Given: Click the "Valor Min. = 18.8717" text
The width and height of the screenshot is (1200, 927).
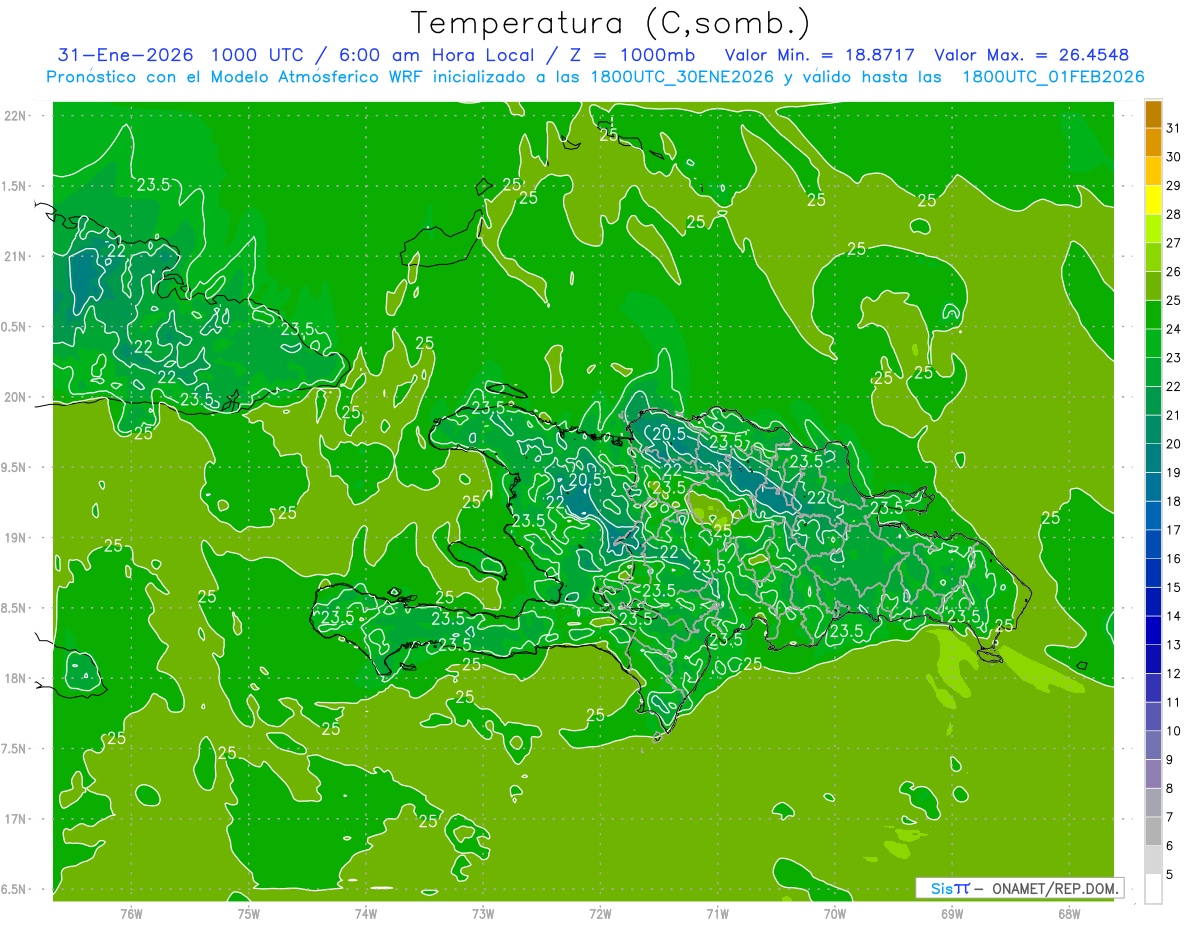Looking at the screenshot, I should [821, 55].
